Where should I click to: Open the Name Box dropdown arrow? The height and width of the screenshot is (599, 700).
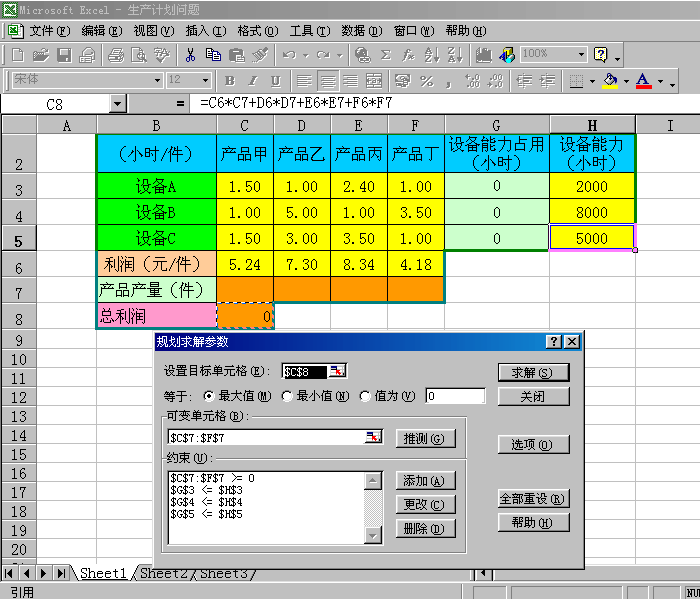(x=117, y=104)
